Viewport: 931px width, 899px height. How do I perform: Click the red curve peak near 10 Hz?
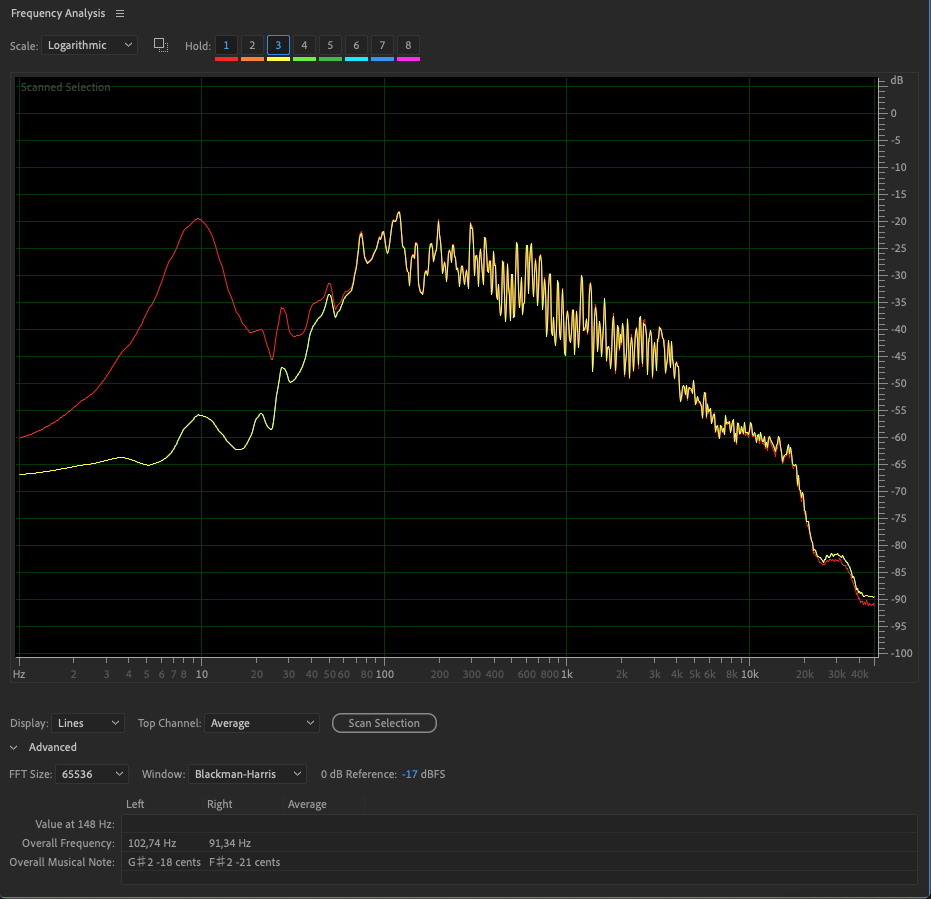click(198, 219)
